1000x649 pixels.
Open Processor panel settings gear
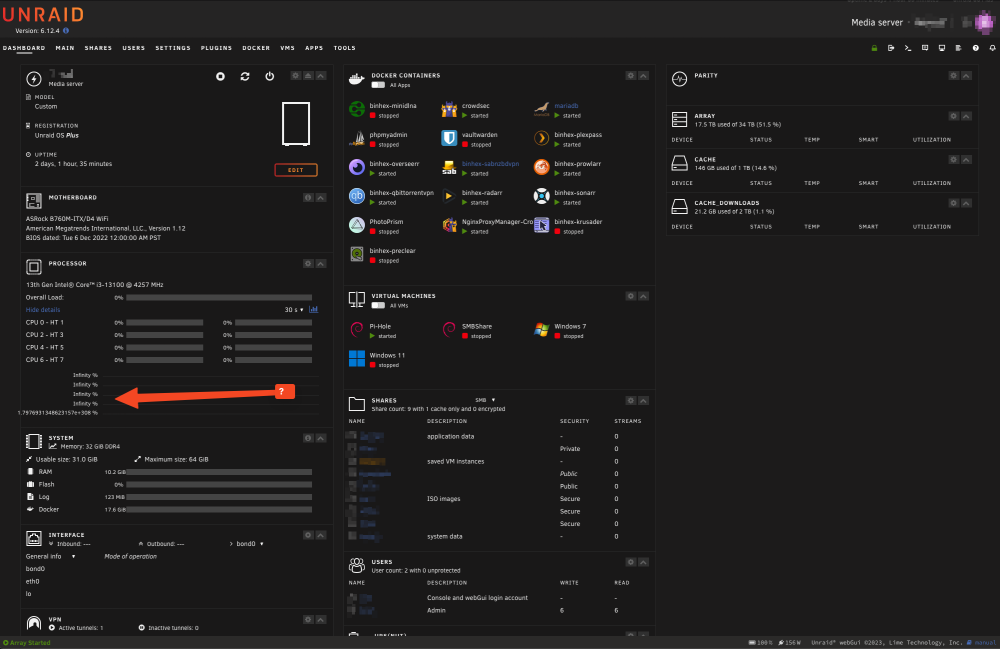pyautogui.click(x=308, y=263)
